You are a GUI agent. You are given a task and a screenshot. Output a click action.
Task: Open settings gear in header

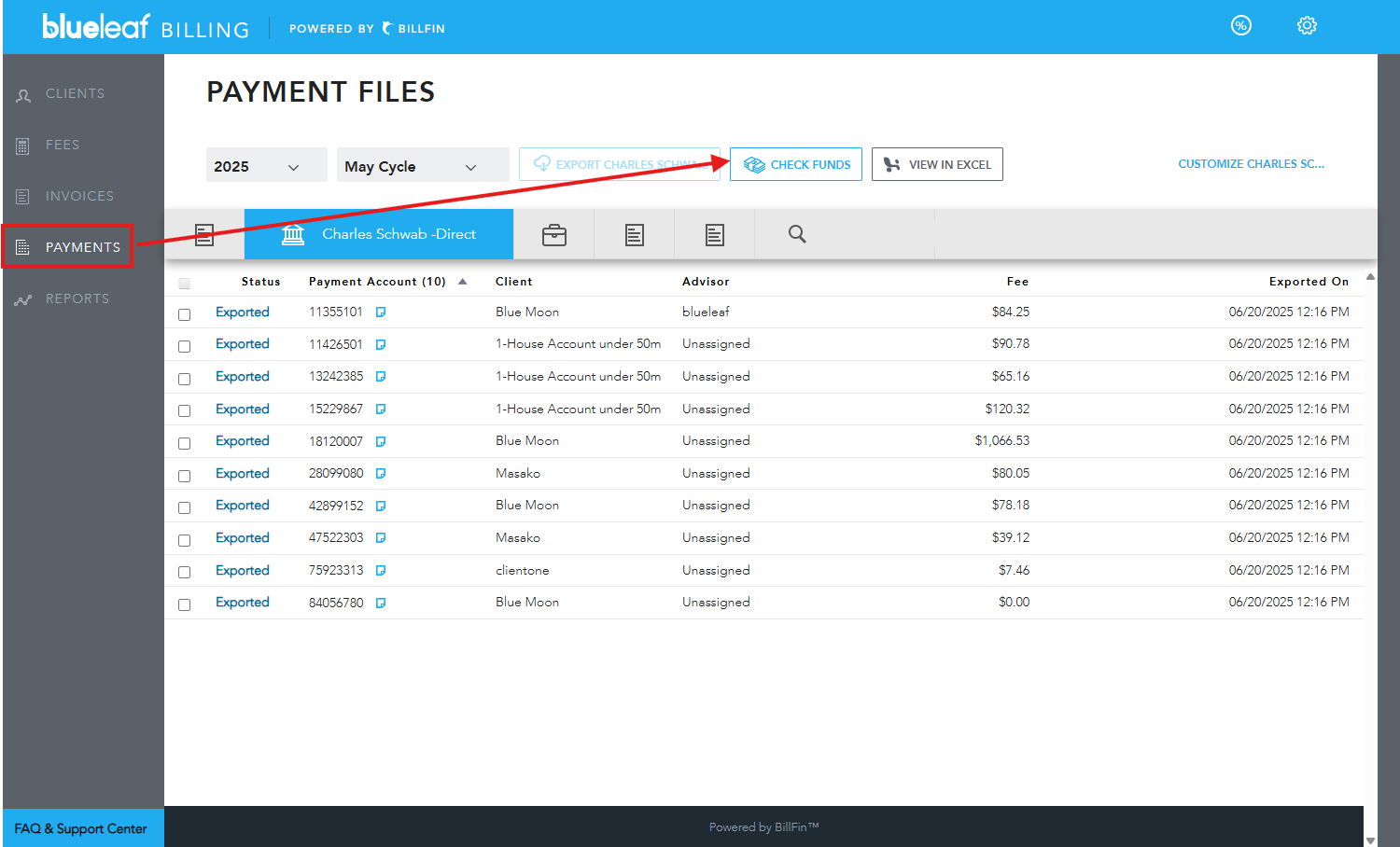tap(1307, 25)
